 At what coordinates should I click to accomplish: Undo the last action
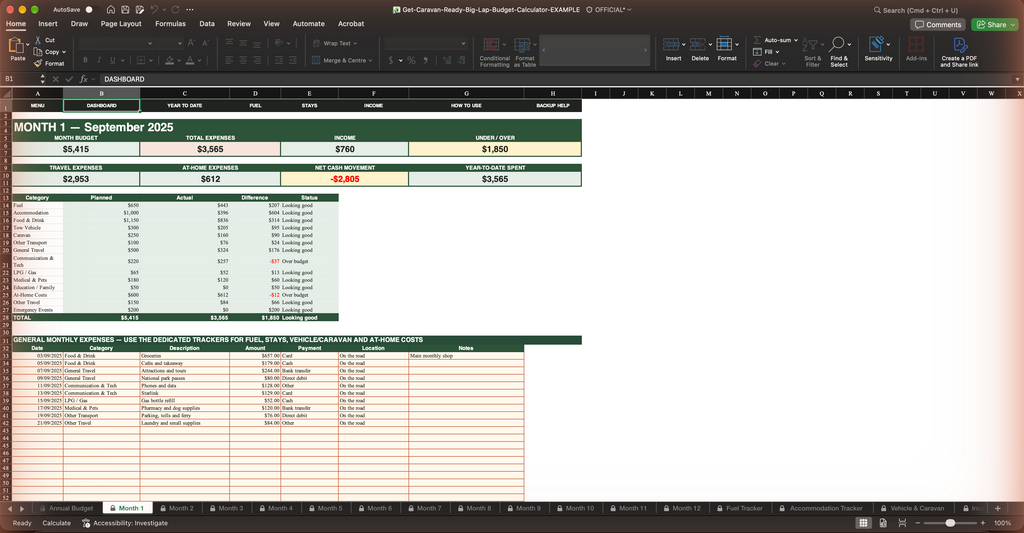click(x=154, y=10)
